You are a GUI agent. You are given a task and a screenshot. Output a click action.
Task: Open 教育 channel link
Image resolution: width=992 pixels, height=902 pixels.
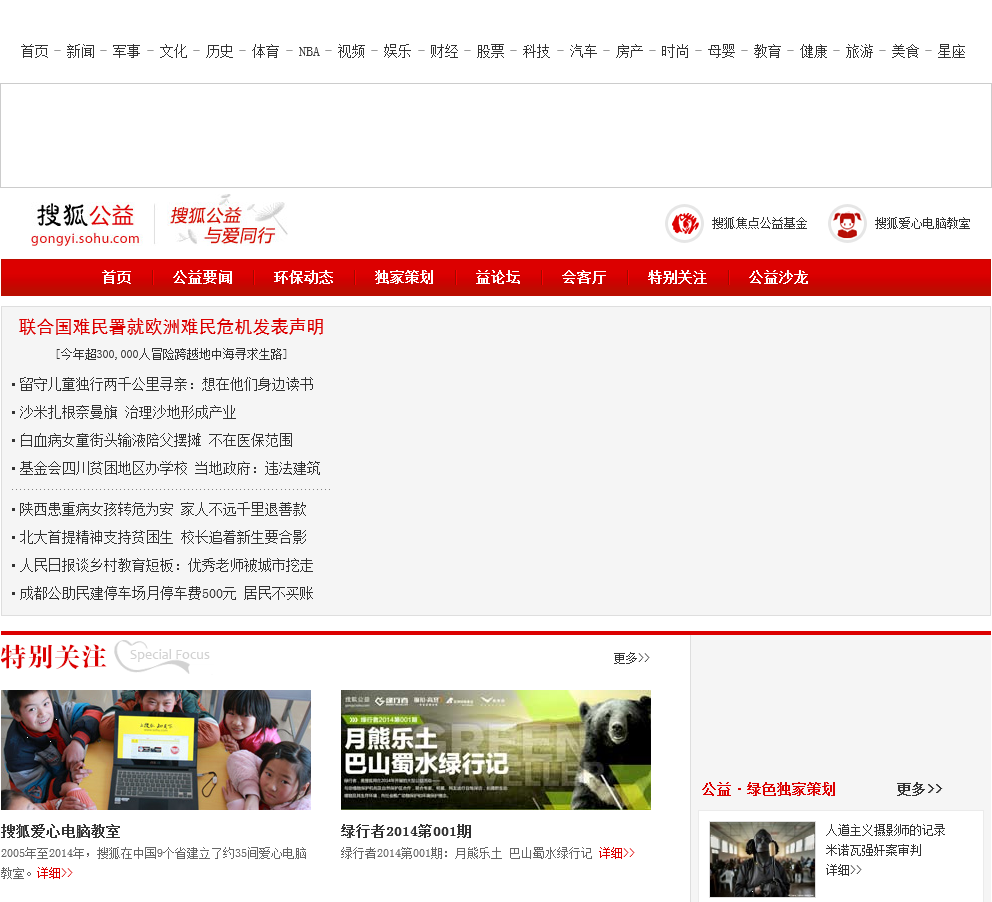coord(767,51)
